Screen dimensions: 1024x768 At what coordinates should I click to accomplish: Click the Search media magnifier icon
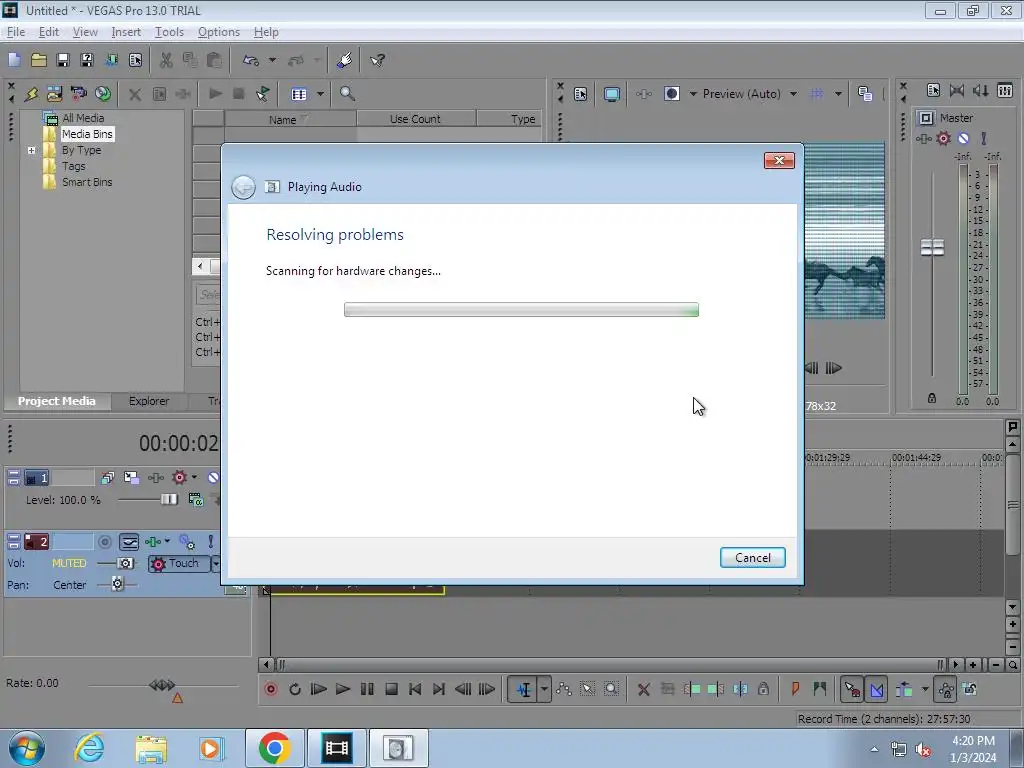tap(347, 93)
